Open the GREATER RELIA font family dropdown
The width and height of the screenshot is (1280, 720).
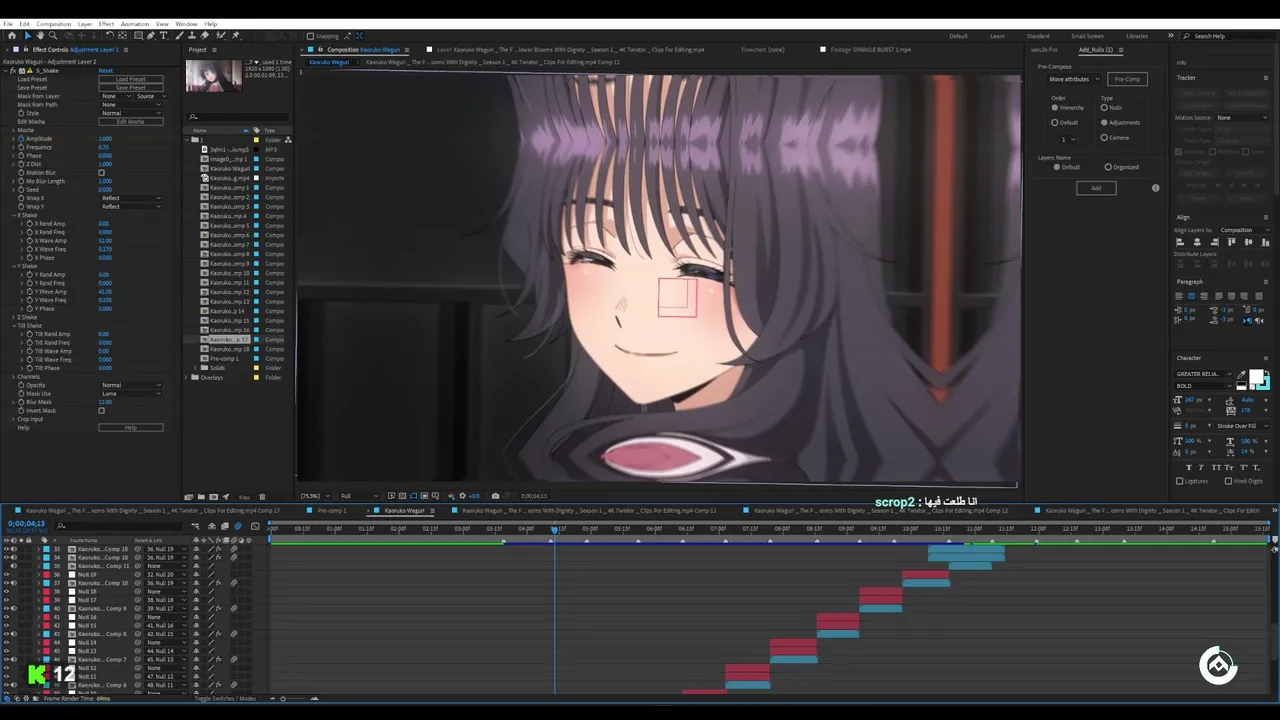click(x=1204, y=374)
